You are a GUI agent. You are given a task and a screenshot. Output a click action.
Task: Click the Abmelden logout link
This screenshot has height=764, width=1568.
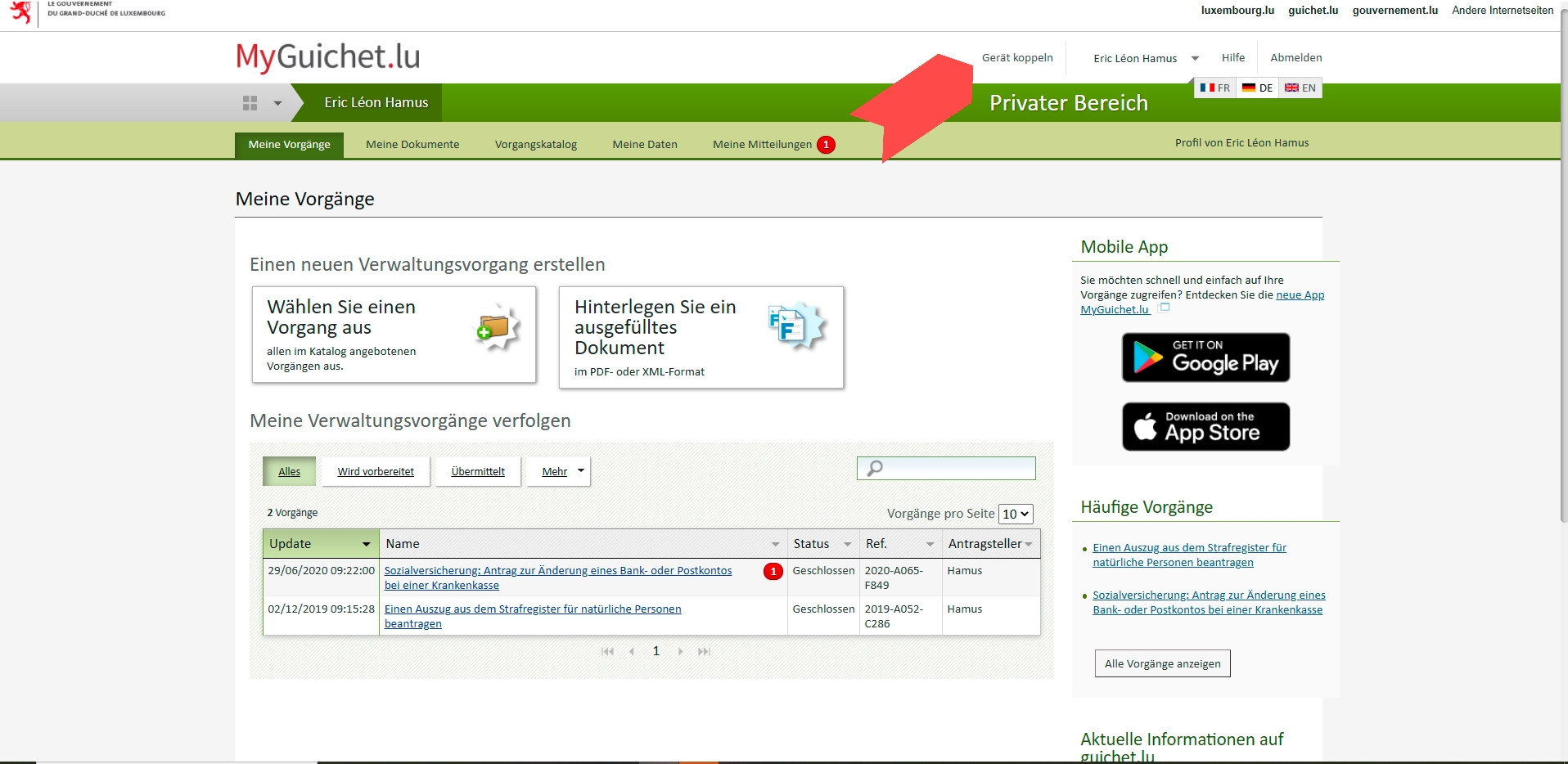(1295, 58)
